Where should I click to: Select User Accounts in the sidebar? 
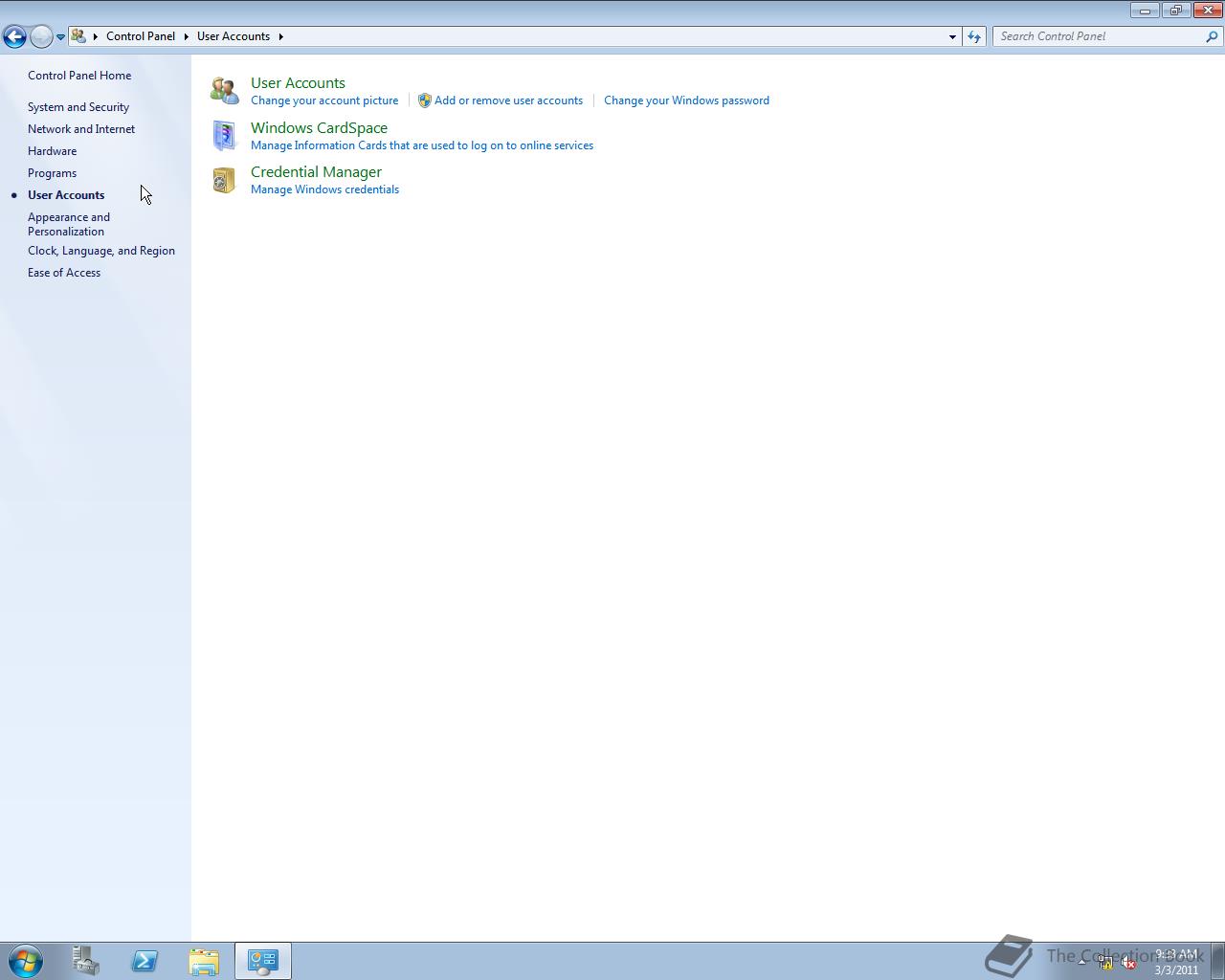[x=66, y=195]
